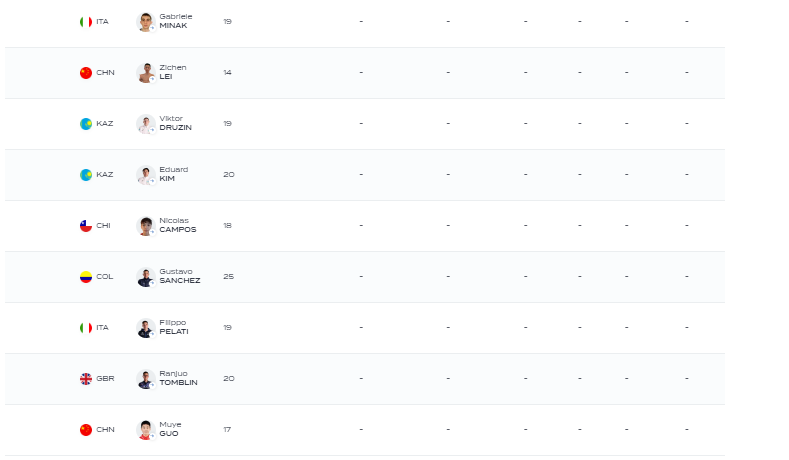
Task: Select Nicolas Campos's avatar picture
Action: click(x=146, y=226)
